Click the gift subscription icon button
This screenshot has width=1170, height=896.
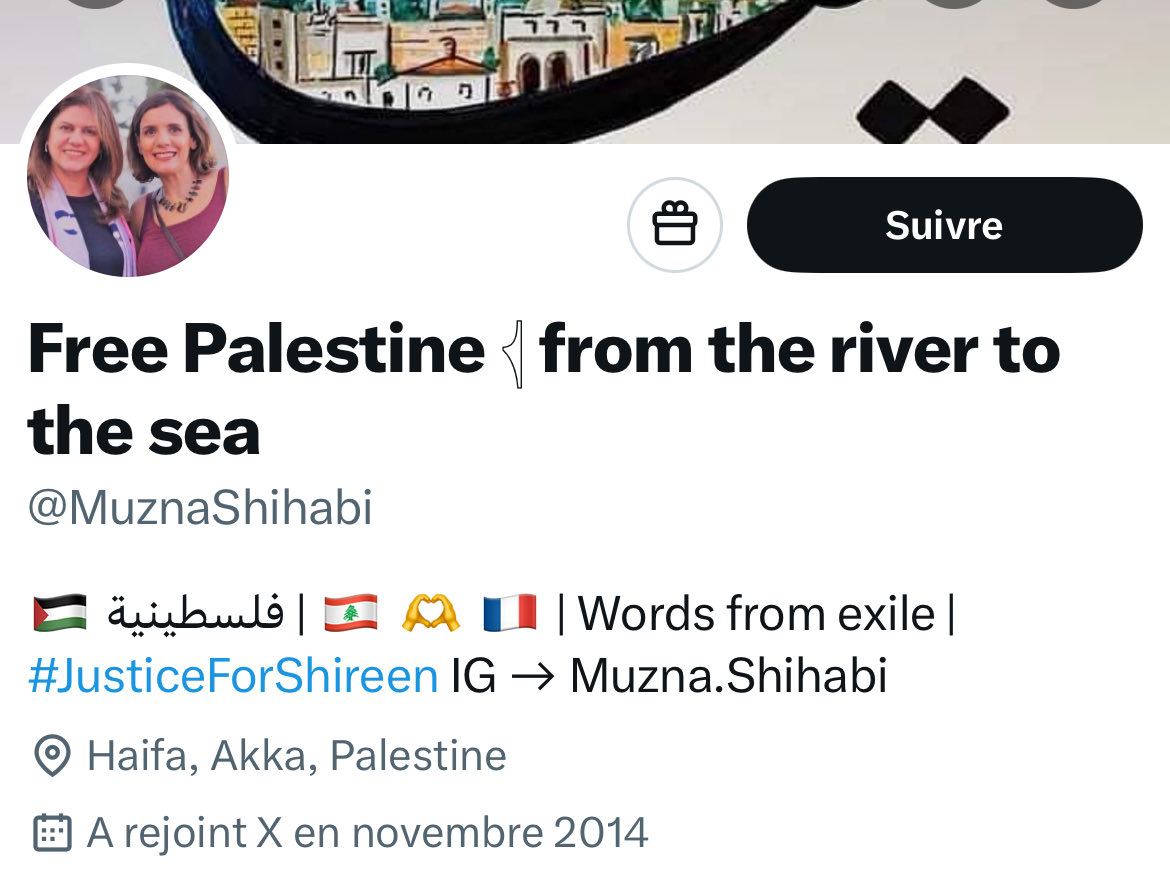(675, 225)
